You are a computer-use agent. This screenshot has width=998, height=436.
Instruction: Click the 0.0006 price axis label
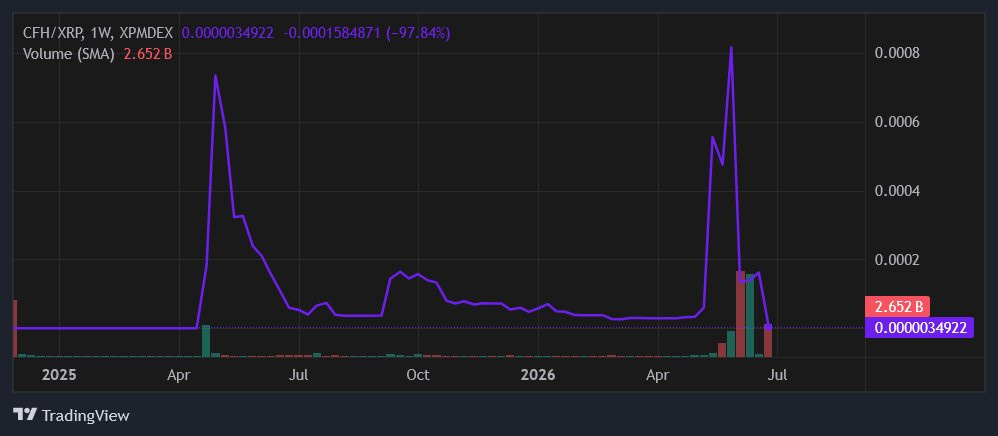pyautogui.click(x=897, y=122)
